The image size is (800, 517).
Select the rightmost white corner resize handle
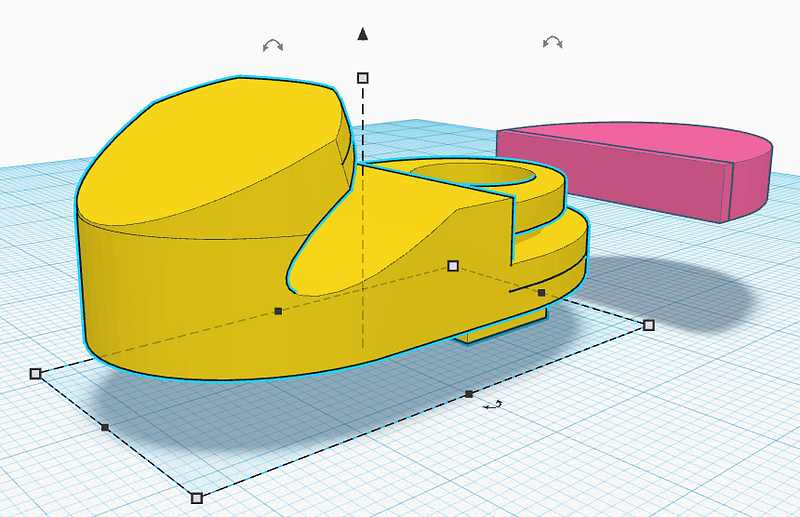click(648, 325)
